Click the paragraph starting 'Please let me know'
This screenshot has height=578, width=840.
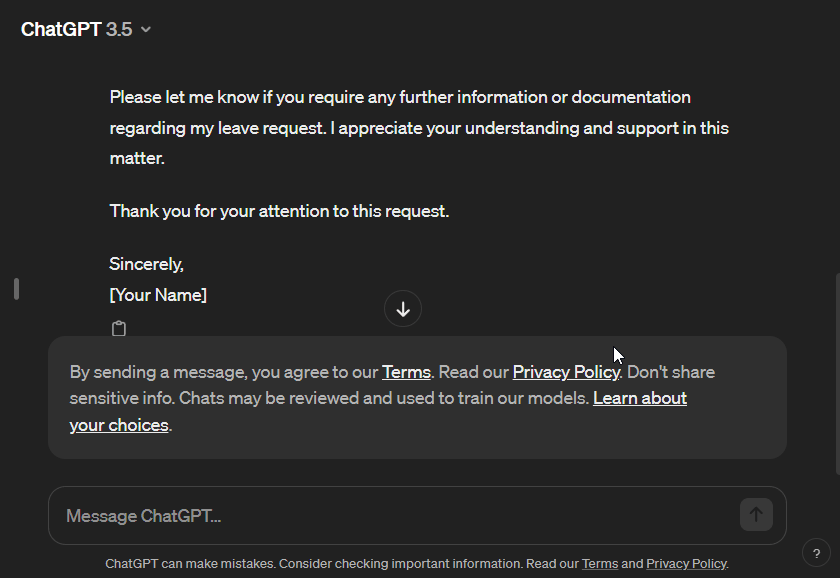tap(419, 127)
